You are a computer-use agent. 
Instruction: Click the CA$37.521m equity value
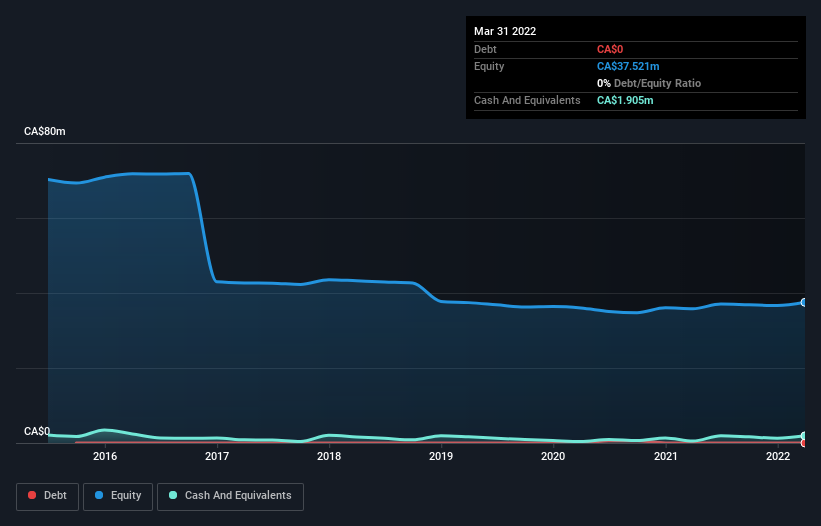(628, 66)
